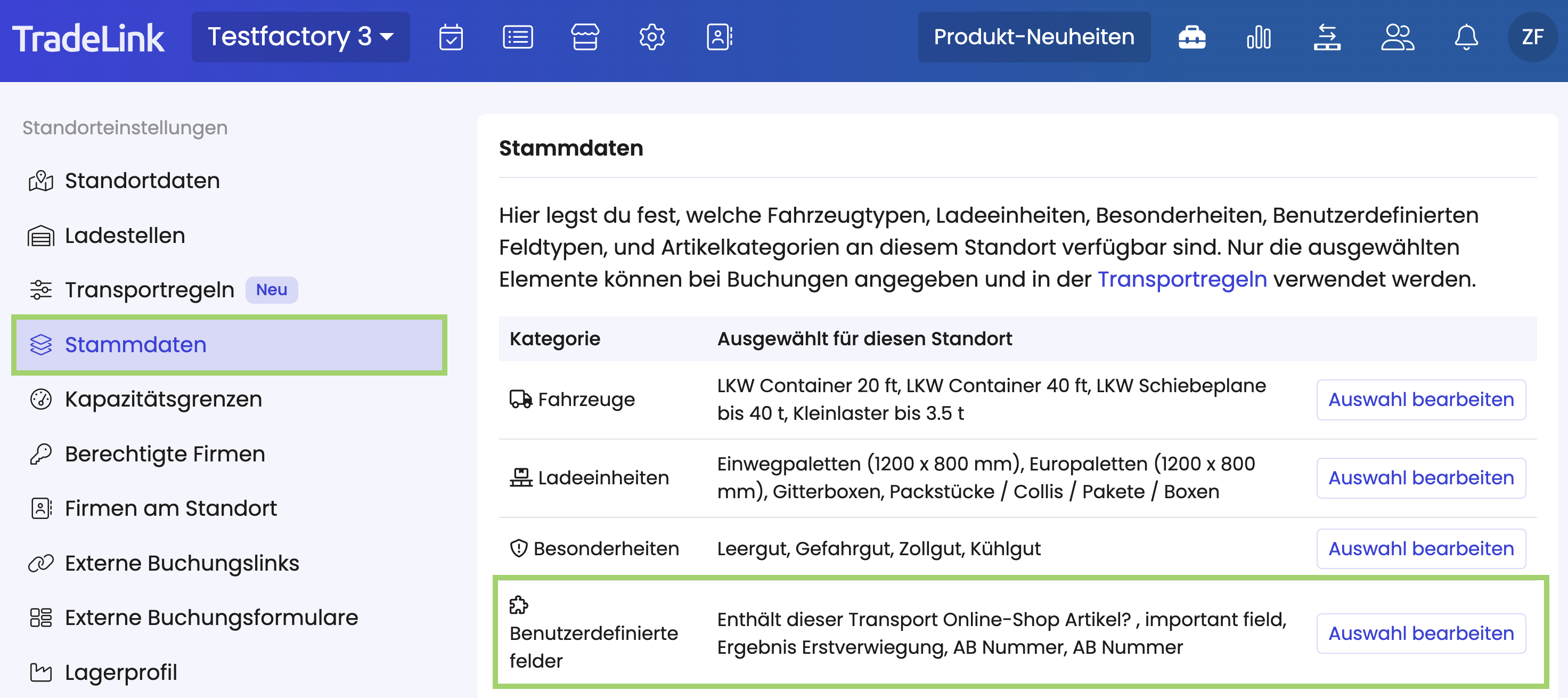Click the TradeLink logo
Viewport: 1568px width, 698px height.
coord(88,38)
